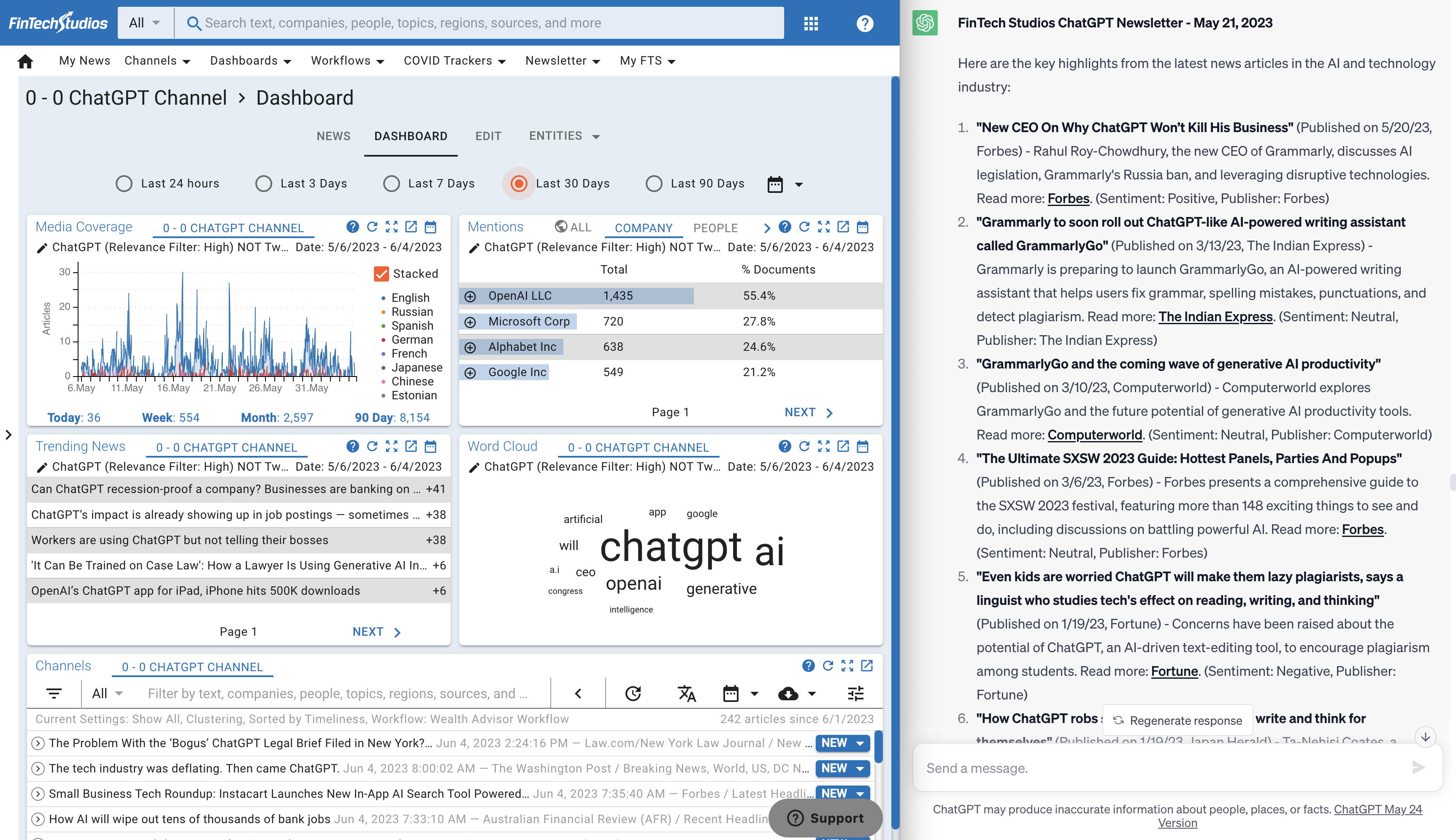Open My News menu item
The width and height of the screenshot is (1456, 840).
[x=84, y=61]
